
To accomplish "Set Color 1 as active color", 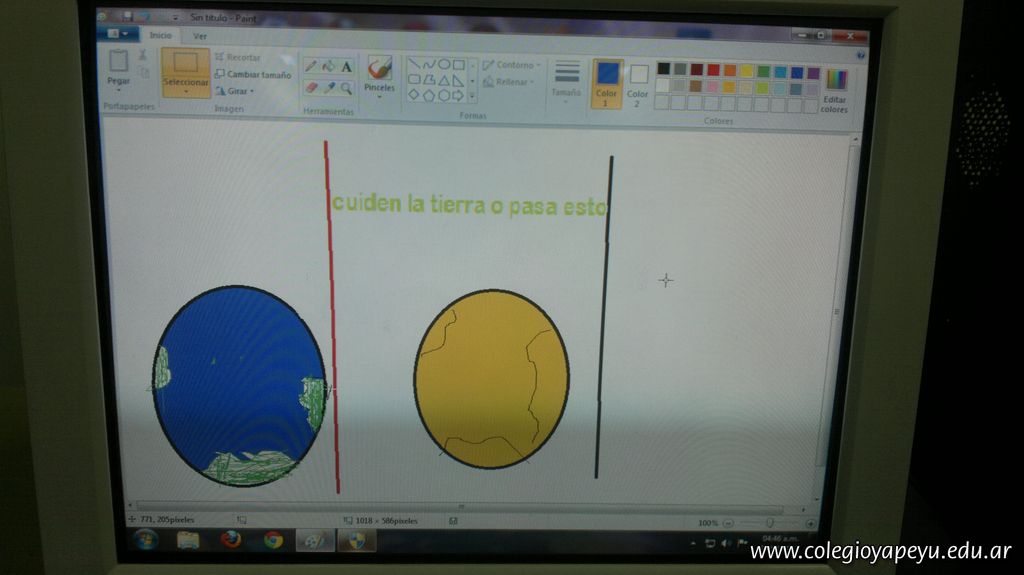I will click(607, 83).
